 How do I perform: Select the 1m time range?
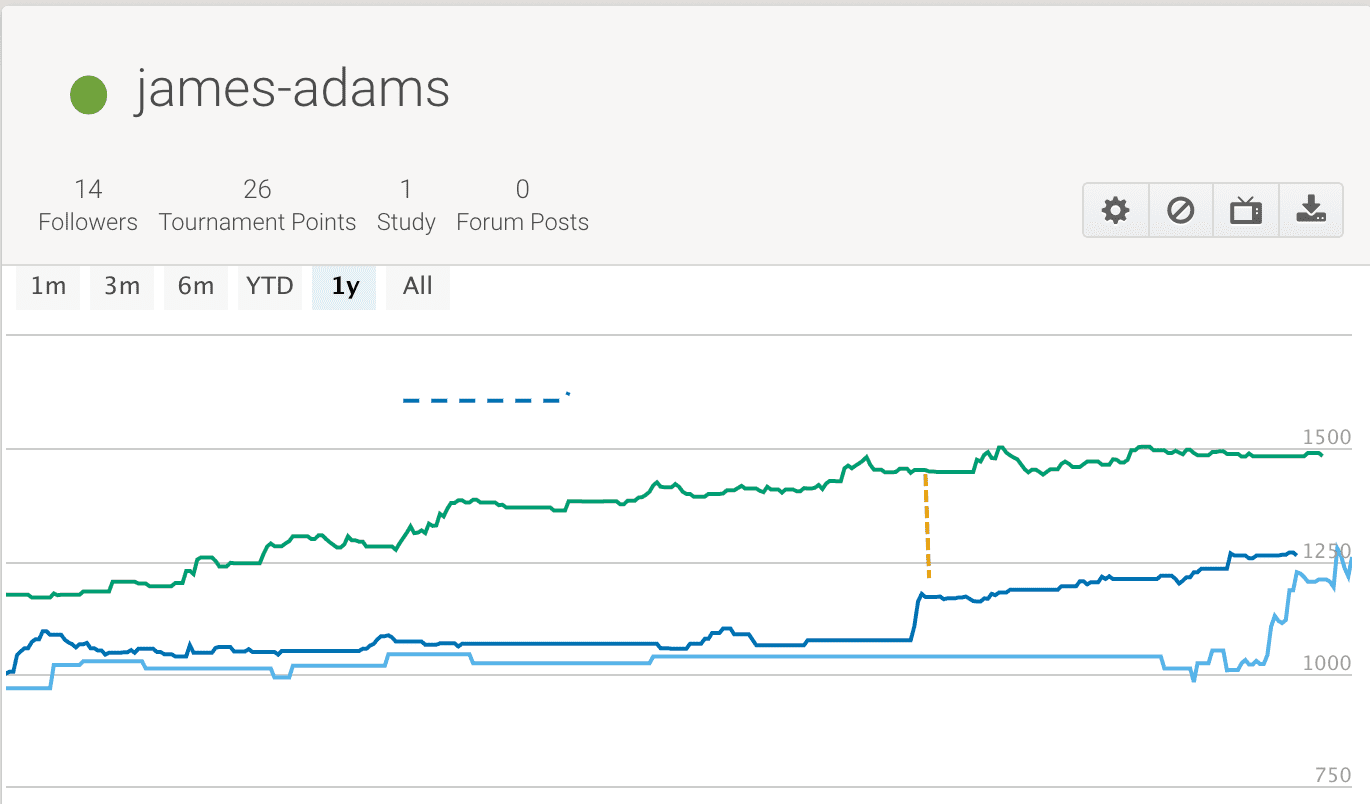48,287
